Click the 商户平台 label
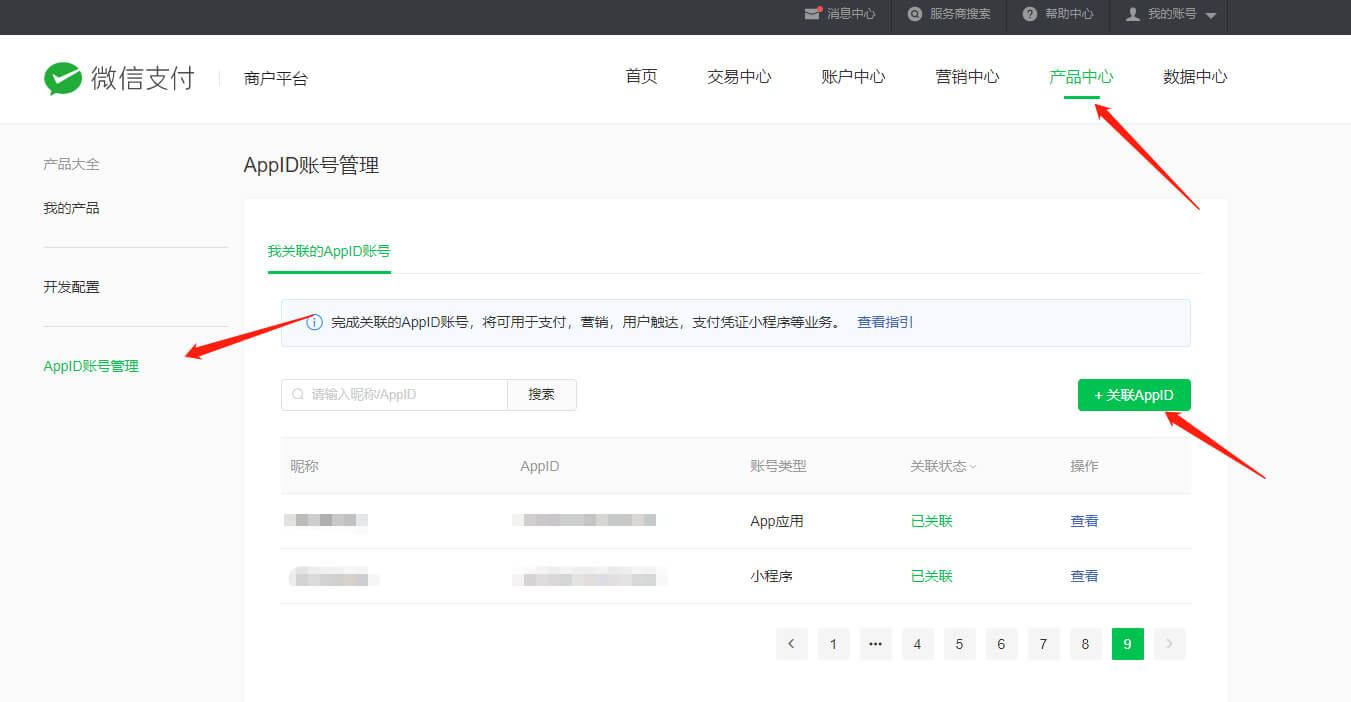This screenshot has width=1351, height=702. (x=276, y=79)
